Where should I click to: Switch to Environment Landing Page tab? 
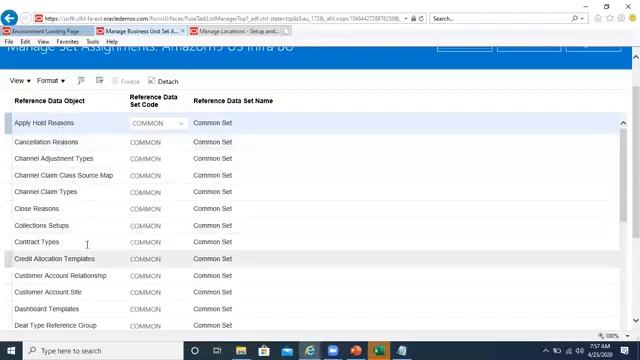[x=46, y=31]
